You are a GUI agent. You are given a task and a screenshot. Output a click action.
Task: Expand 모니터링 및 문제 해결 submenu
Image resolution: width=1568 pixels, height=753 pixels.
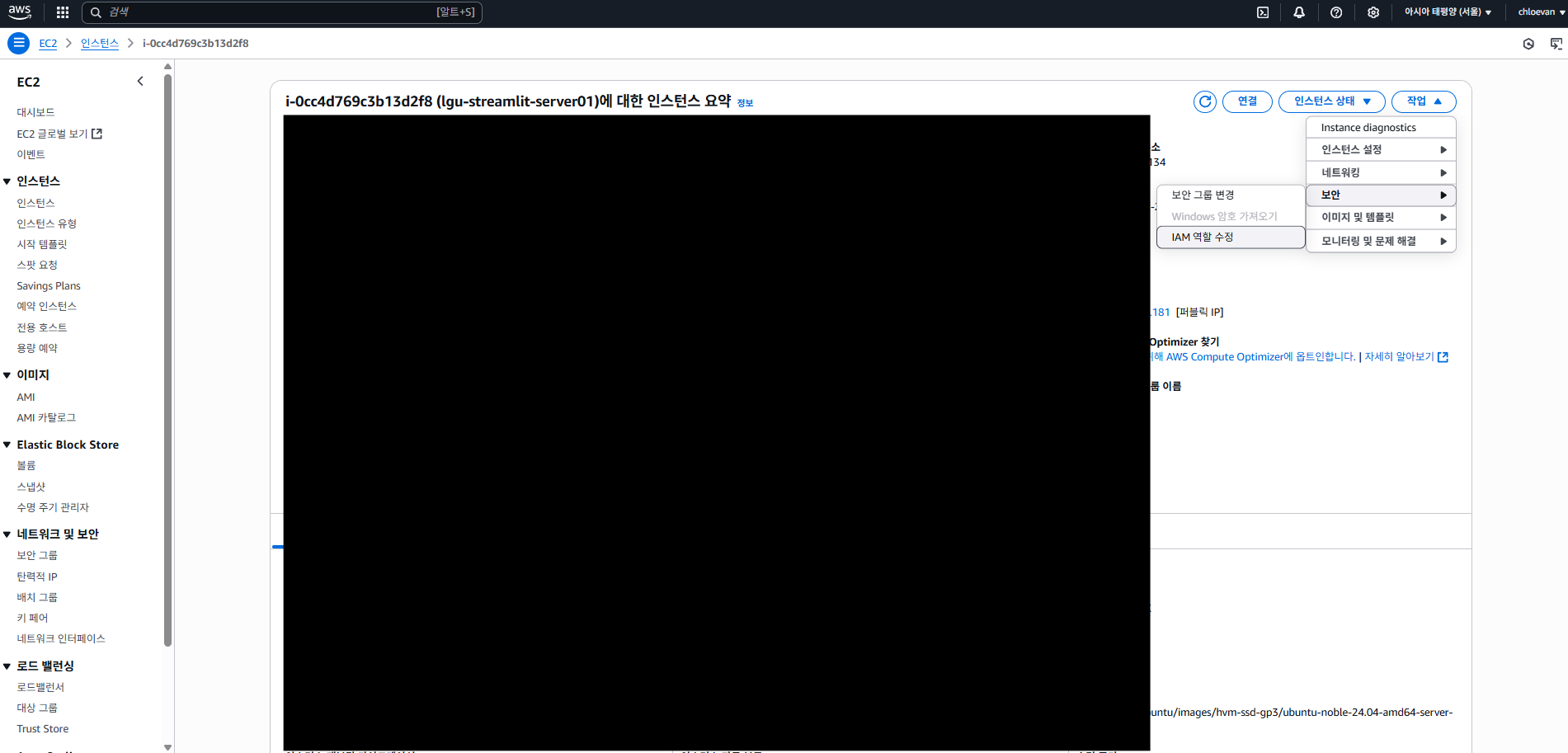(x=1382, y=241)
